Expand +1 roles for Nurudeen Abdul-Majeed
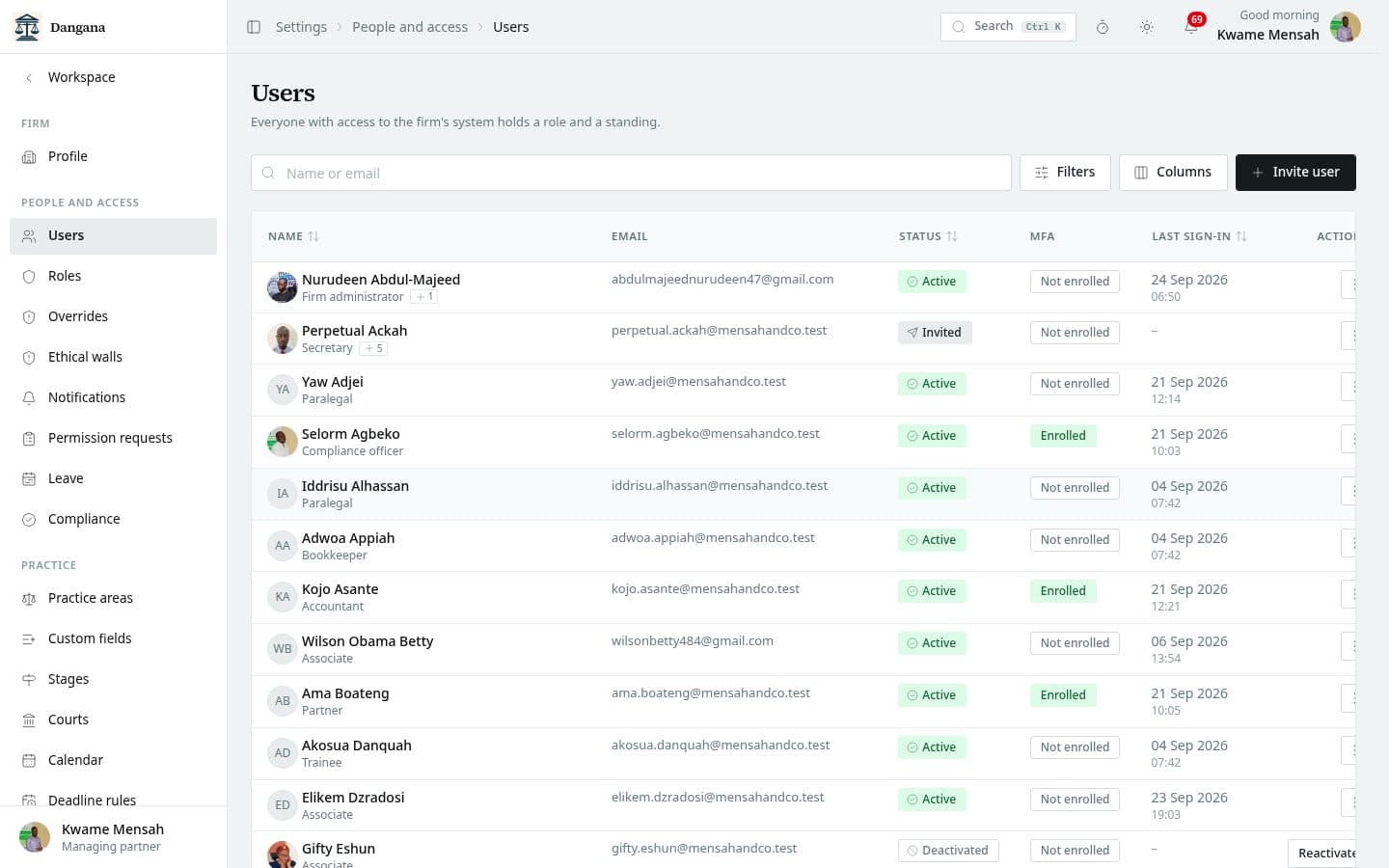1389x868 pixels. [424, 297]
